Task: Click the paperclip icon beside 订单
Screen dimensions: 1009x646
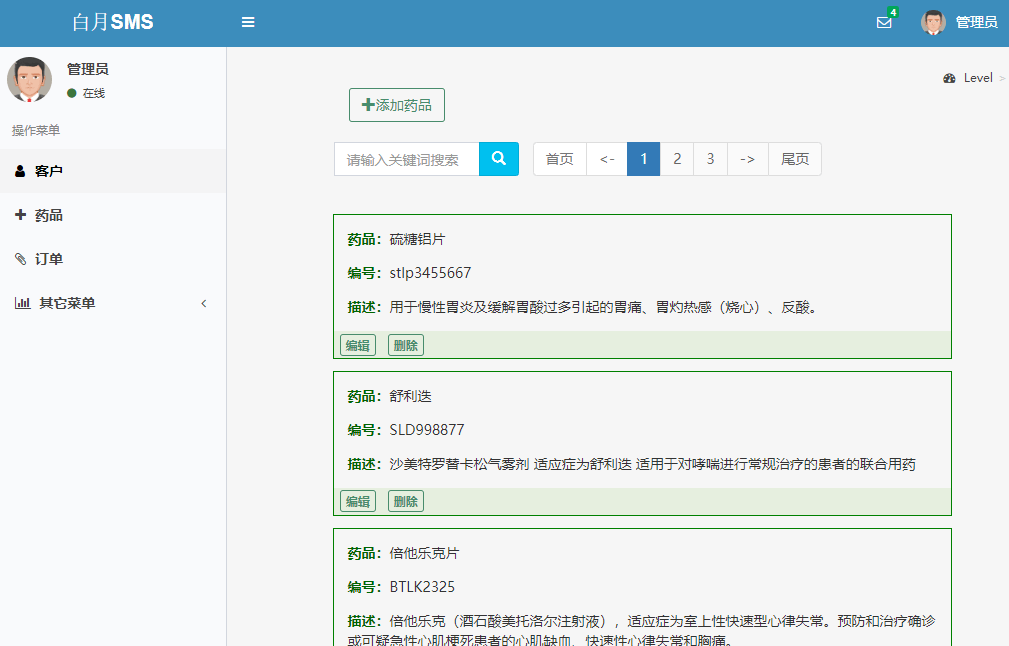Action: (x=21, y=259)
